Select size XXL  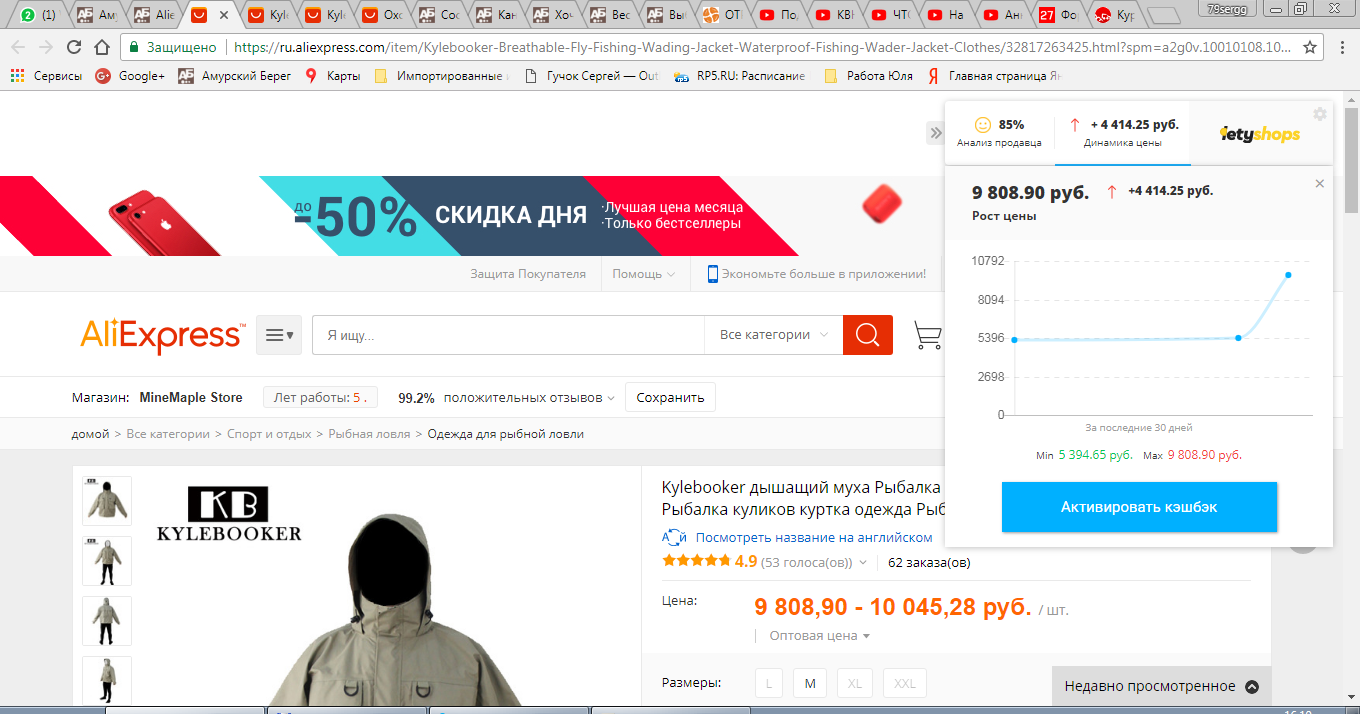[x=905, y=684]
